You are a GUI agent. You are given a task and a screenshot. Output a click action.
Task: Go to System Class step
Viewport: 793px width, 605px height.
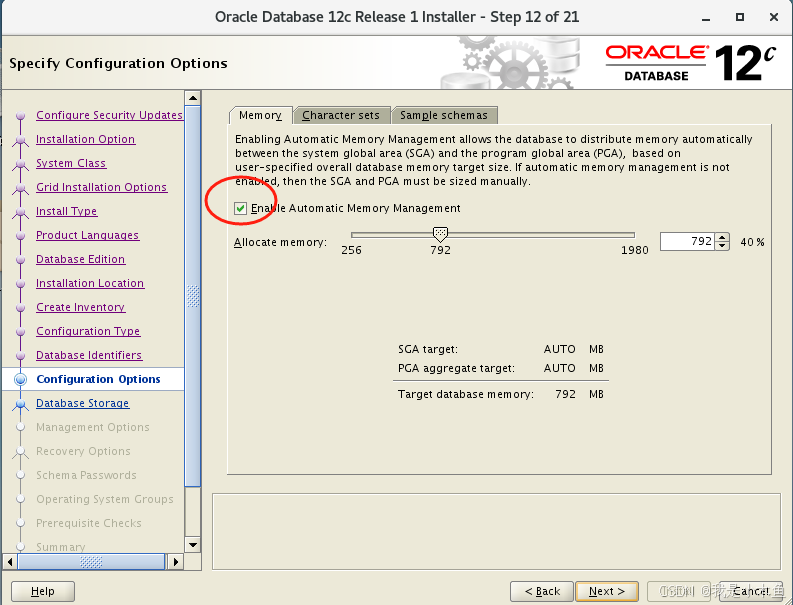[x=71, y=163]
